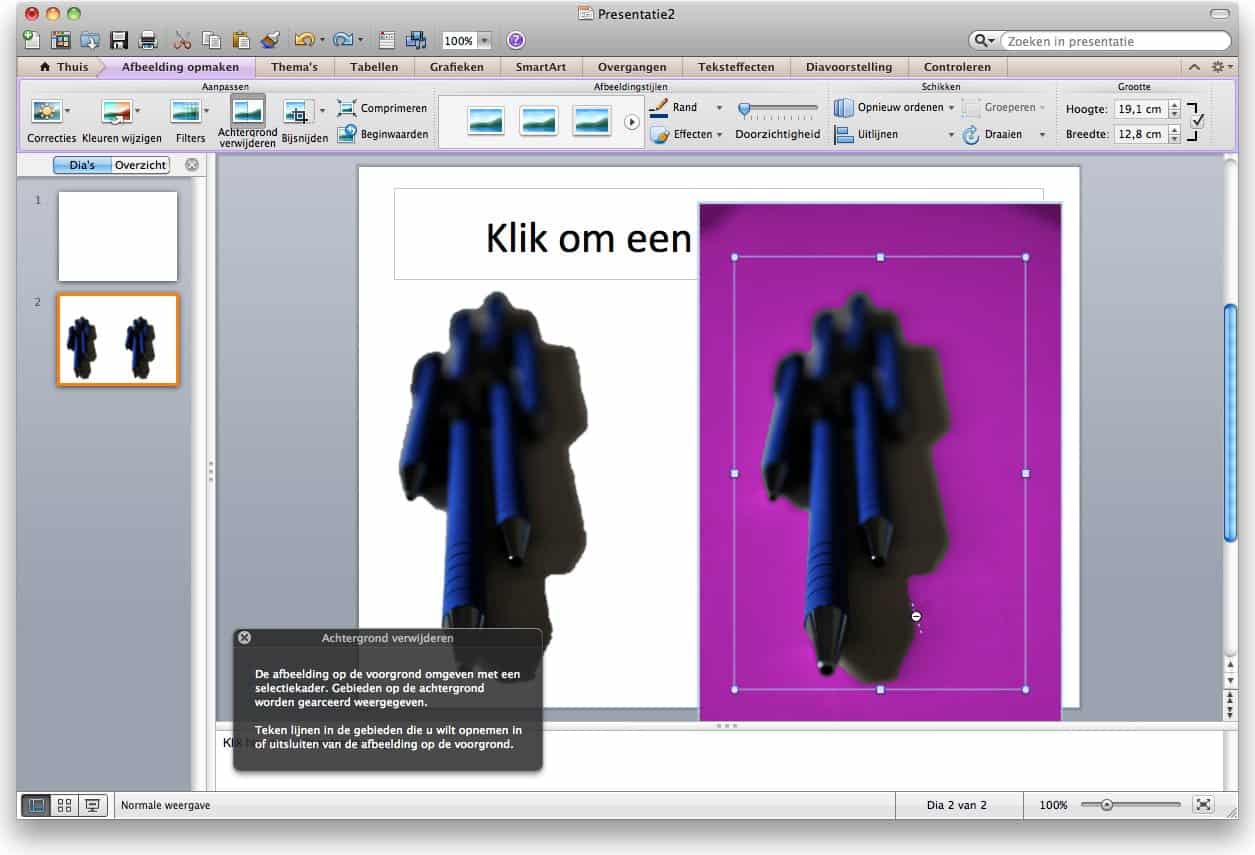This screenshot has height=855, width=1255.
Task: Switch to the Thema's tab
Action: tap(294, 67)
